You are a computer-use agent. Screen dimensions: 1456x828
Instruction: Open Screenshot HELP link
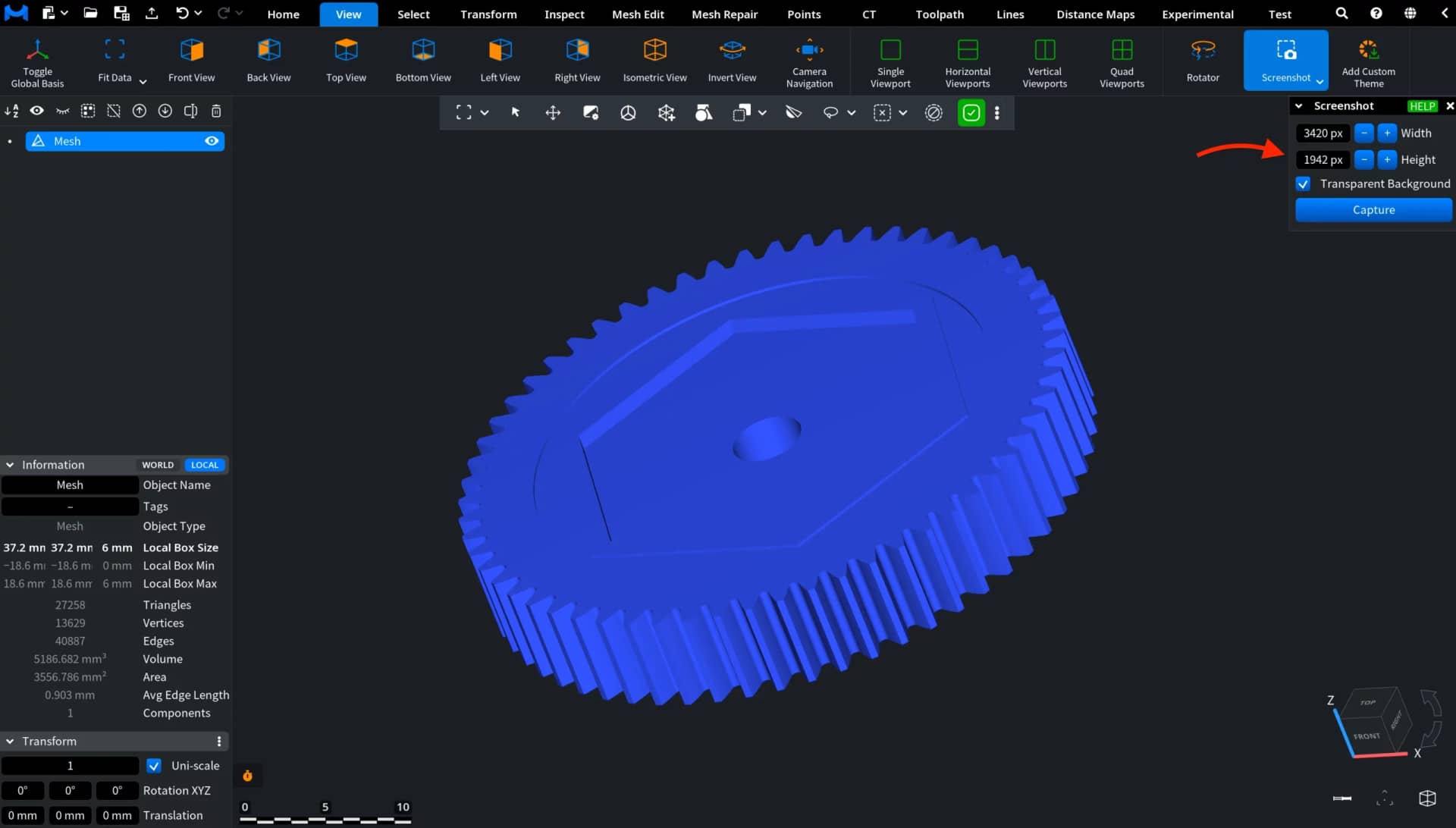pos(1422,106)
